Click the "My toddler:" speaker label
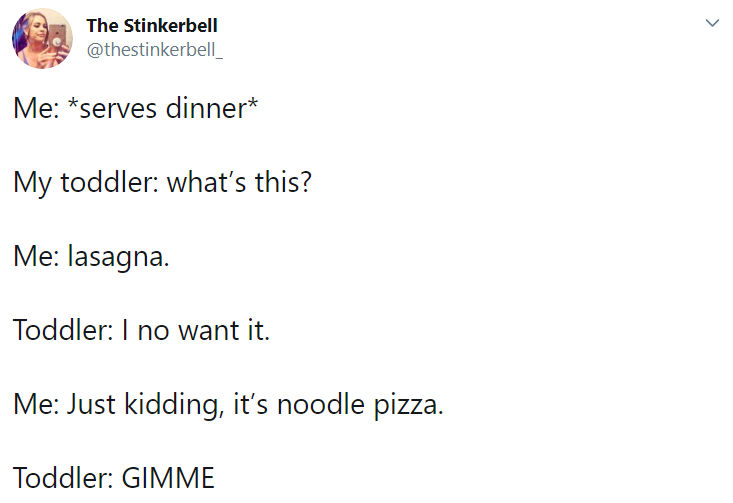This screenshot has height=503, width=733. 86,182
